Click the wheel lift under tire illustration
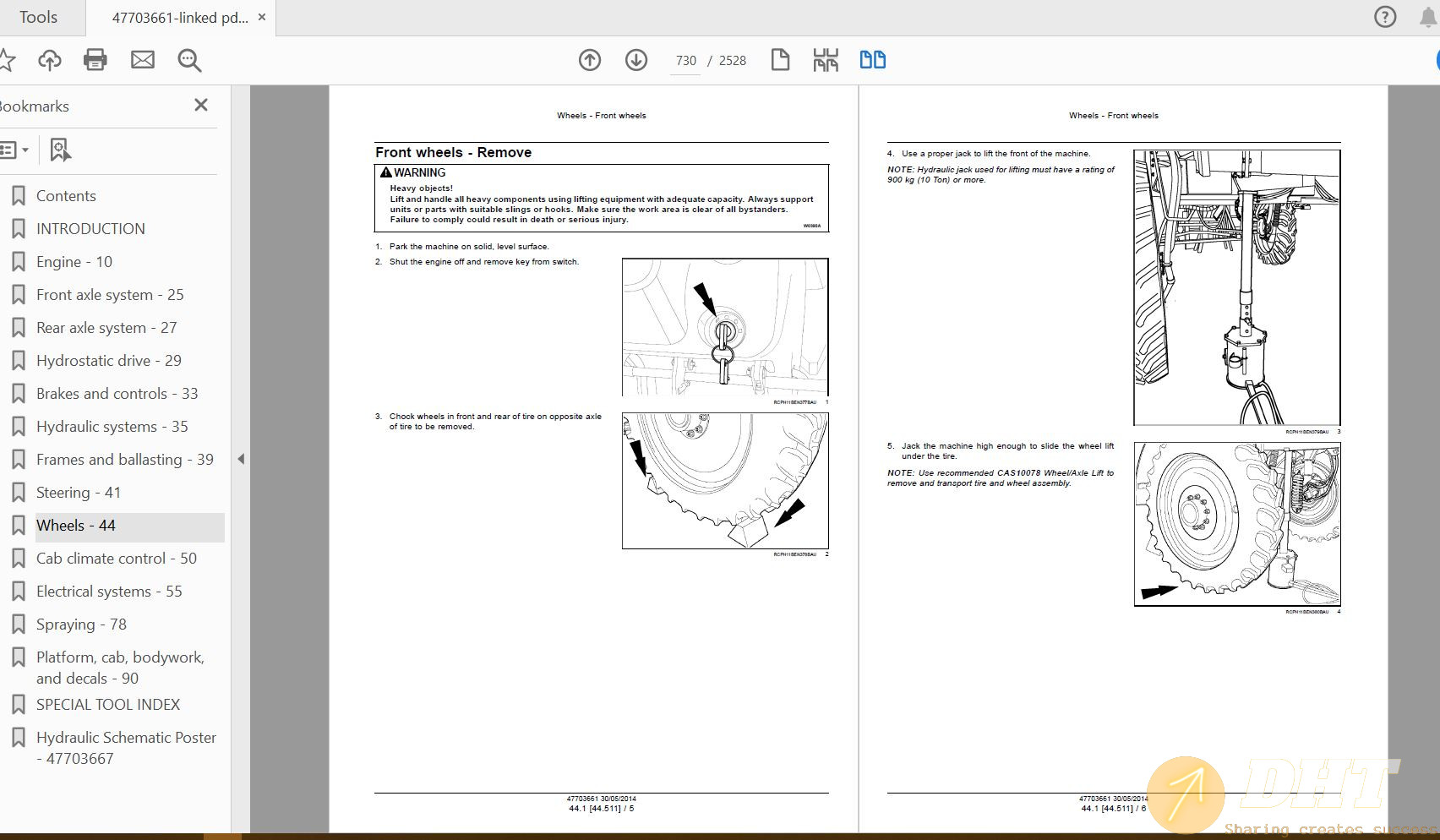 point(1236,524)
